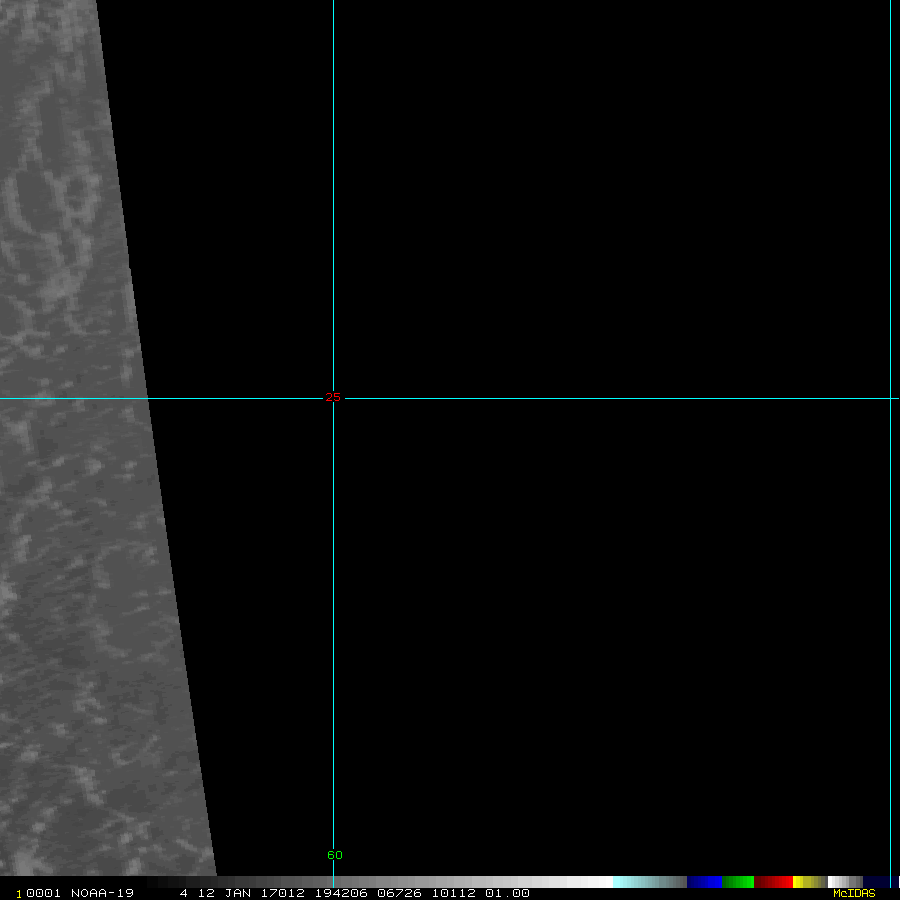Click the 10112 value in the status line
The image size is (900, 900).
[454, 893]
